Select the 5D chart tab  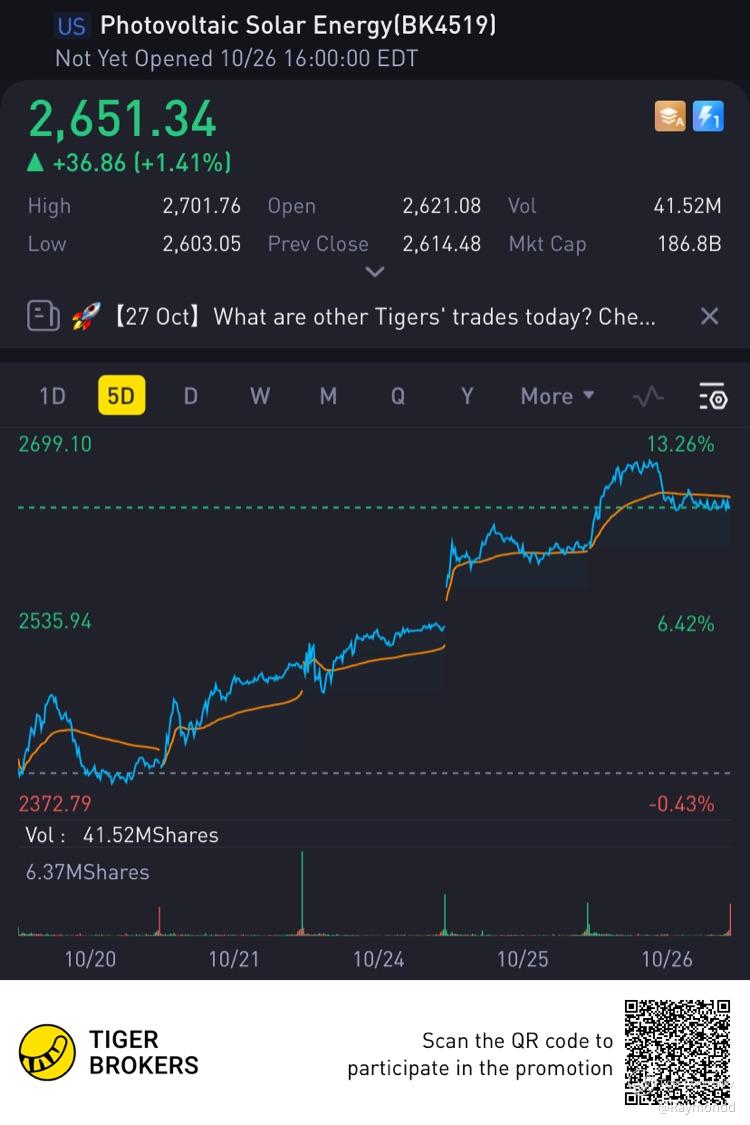(121, 395)
